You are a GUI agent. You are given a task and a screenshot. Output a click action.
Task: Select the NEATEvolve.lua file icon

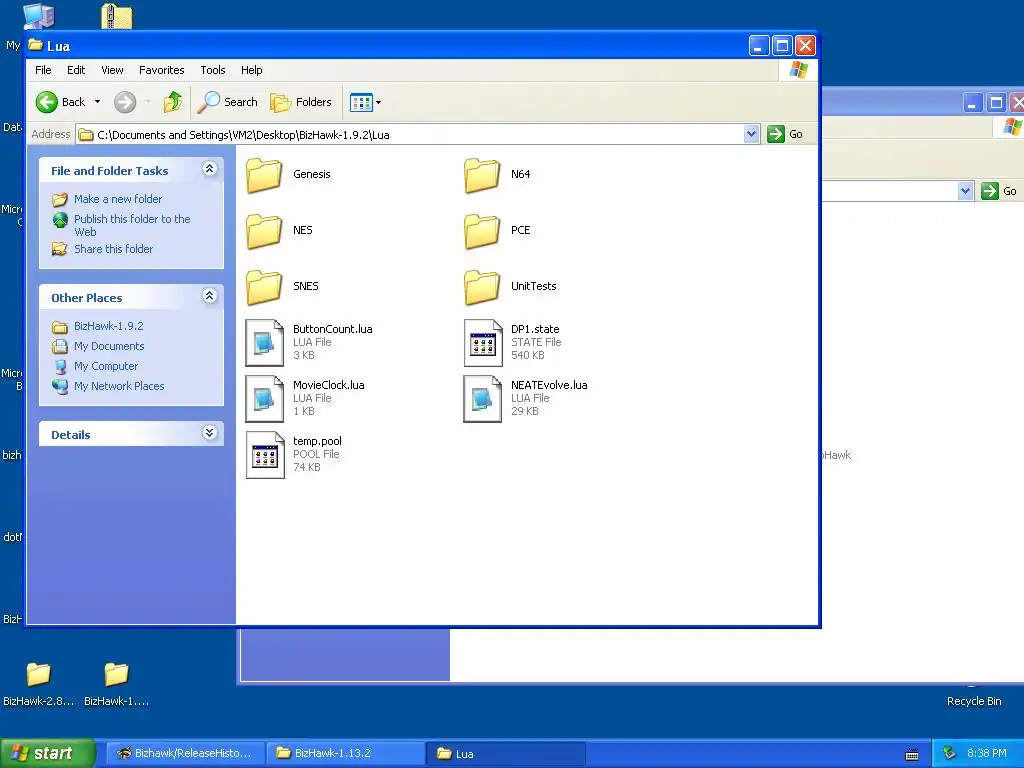[x=483, y=399]
